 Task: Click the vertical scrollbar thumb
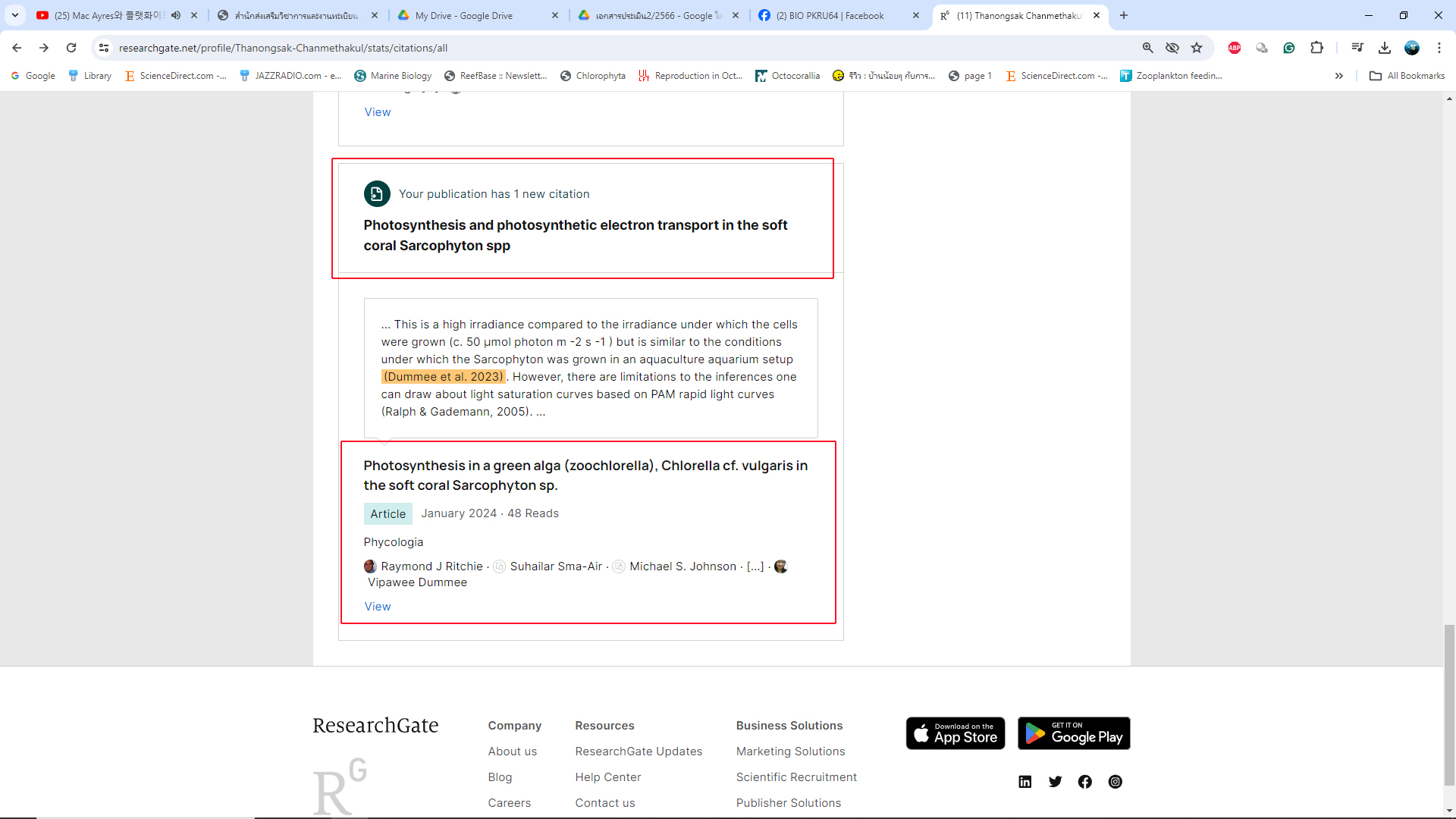tap(1449, 705)
